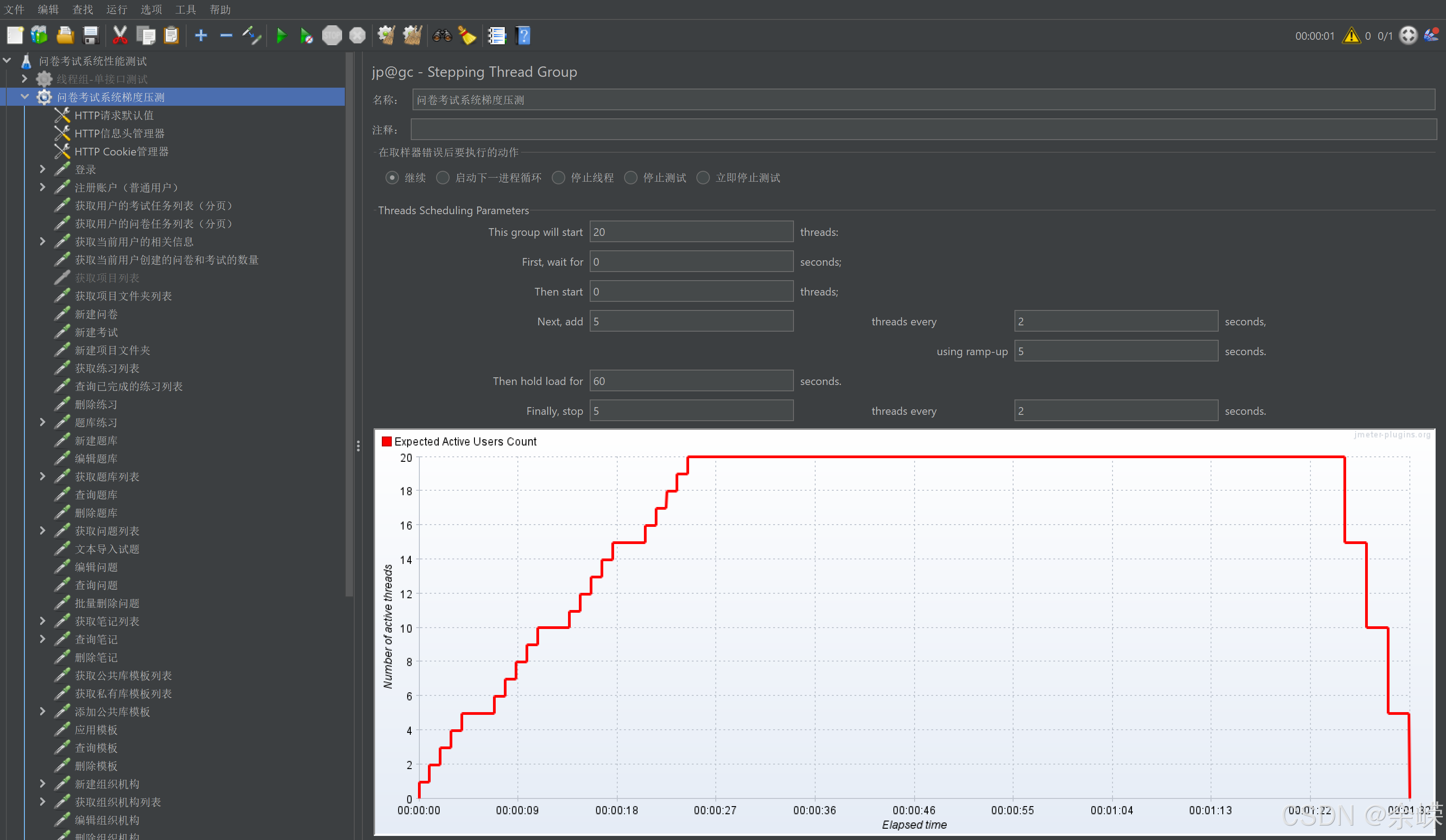Click the This group will start field
This screenshot has width=1446, height=840.
tap(691, 232)
